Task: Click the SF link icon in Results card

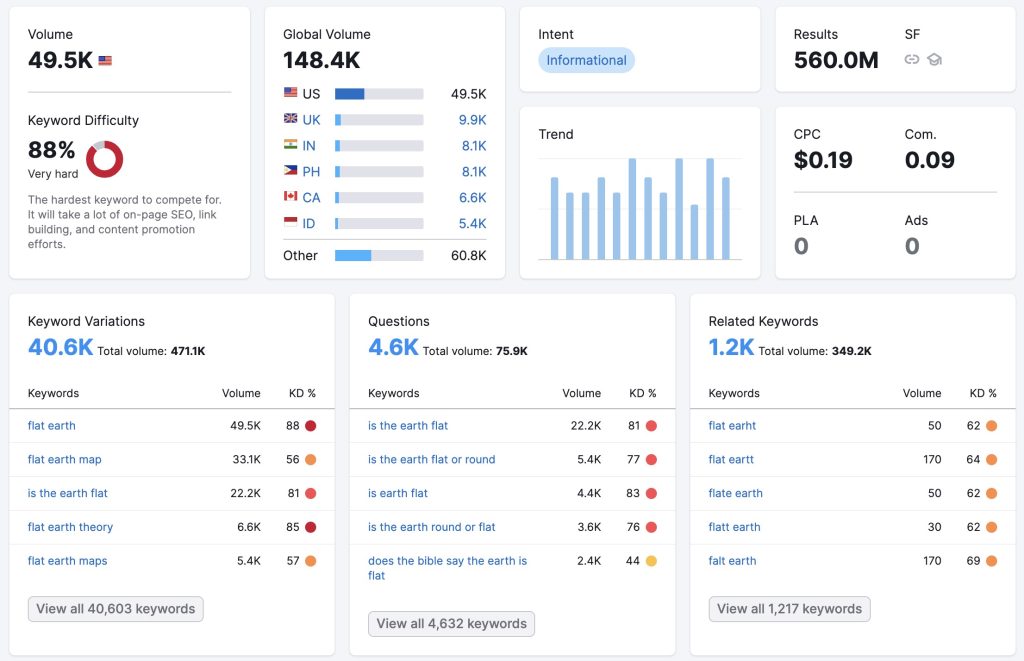Action: point(912,59)
